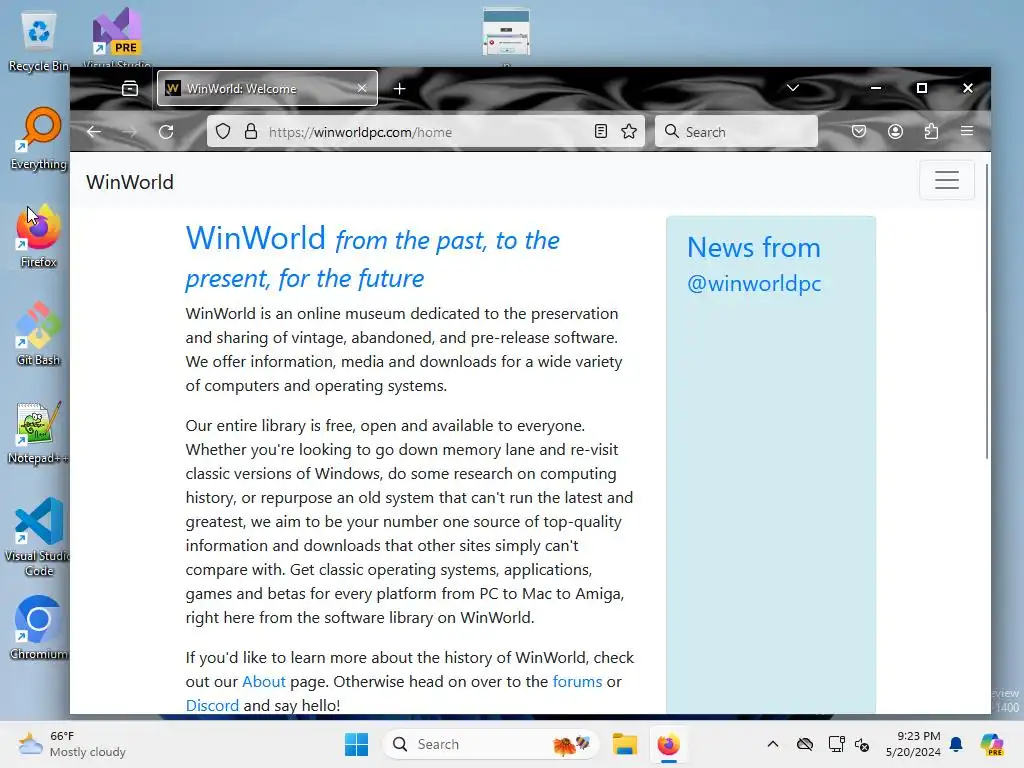This screenshot has width=1024, height=768.
Task: Select Git Bash desktop shortcut
Action: click(x=39, y=334)
